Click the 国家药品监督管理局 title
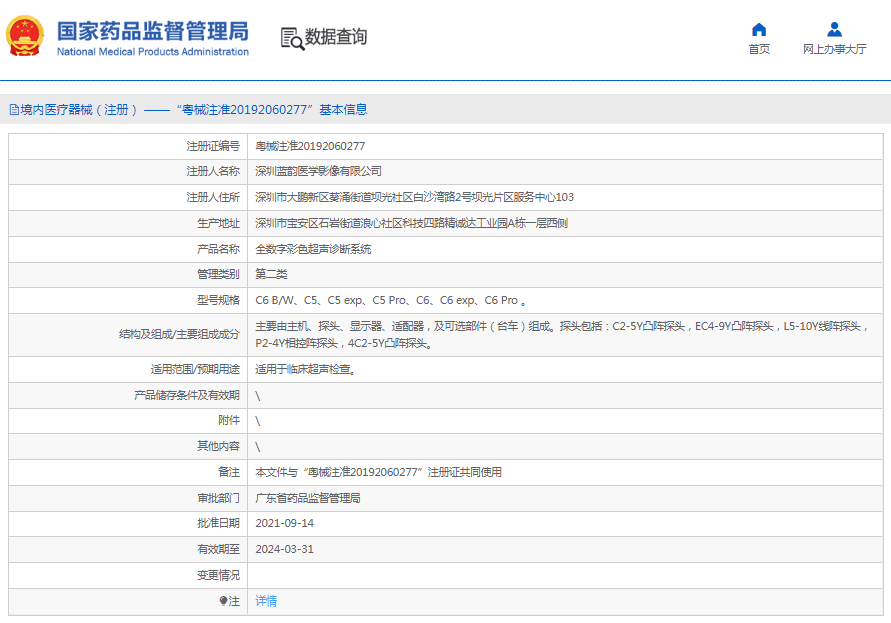 (153, 31)
